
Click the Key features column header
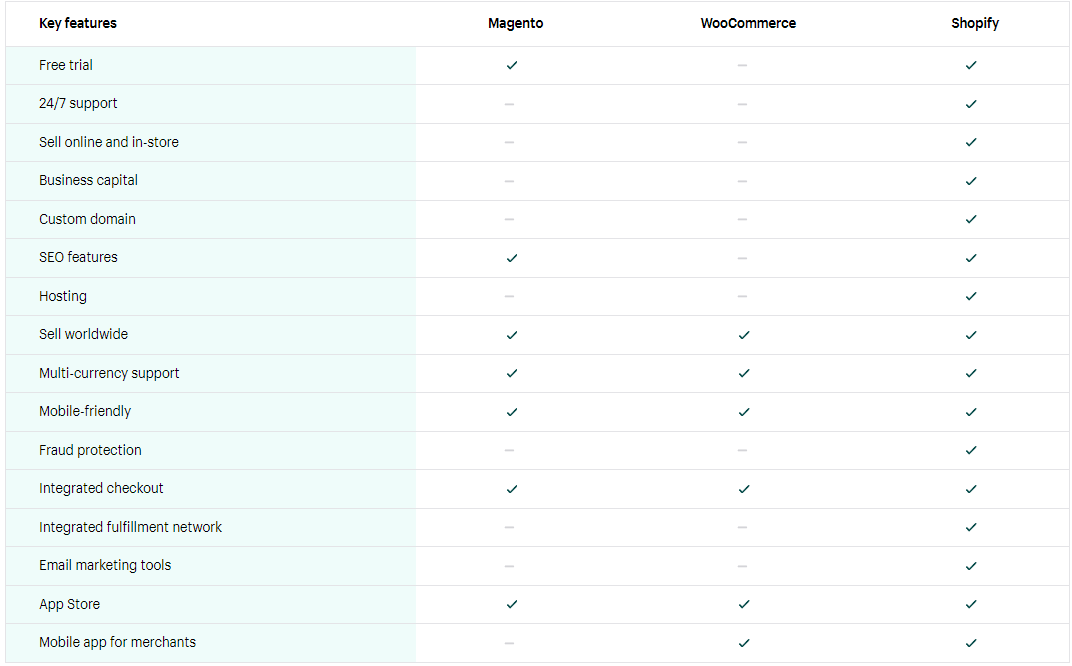pos(78,23)
